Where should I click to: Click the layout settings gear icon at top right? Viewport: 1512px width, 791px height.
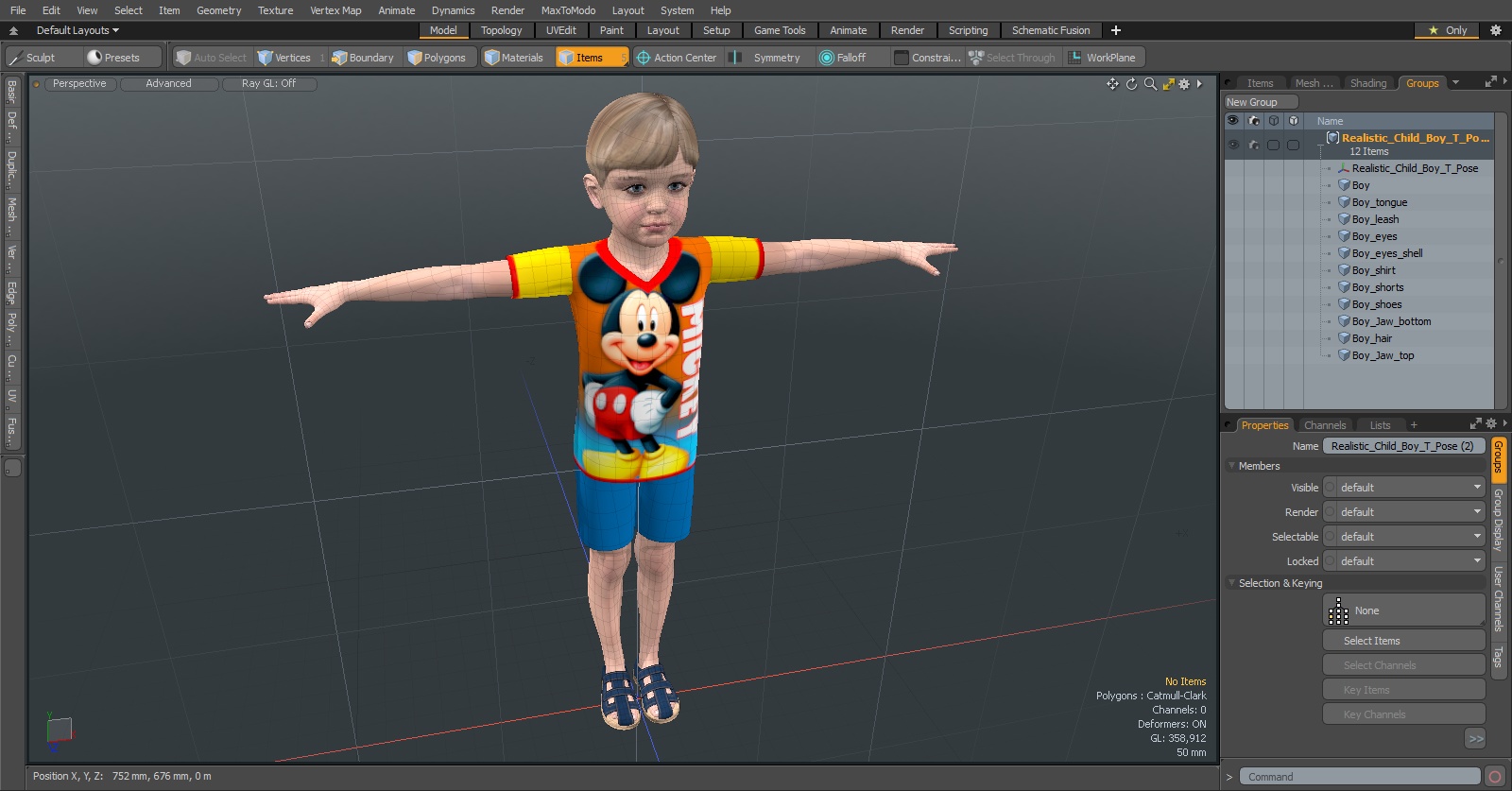tap(1496, 30)
